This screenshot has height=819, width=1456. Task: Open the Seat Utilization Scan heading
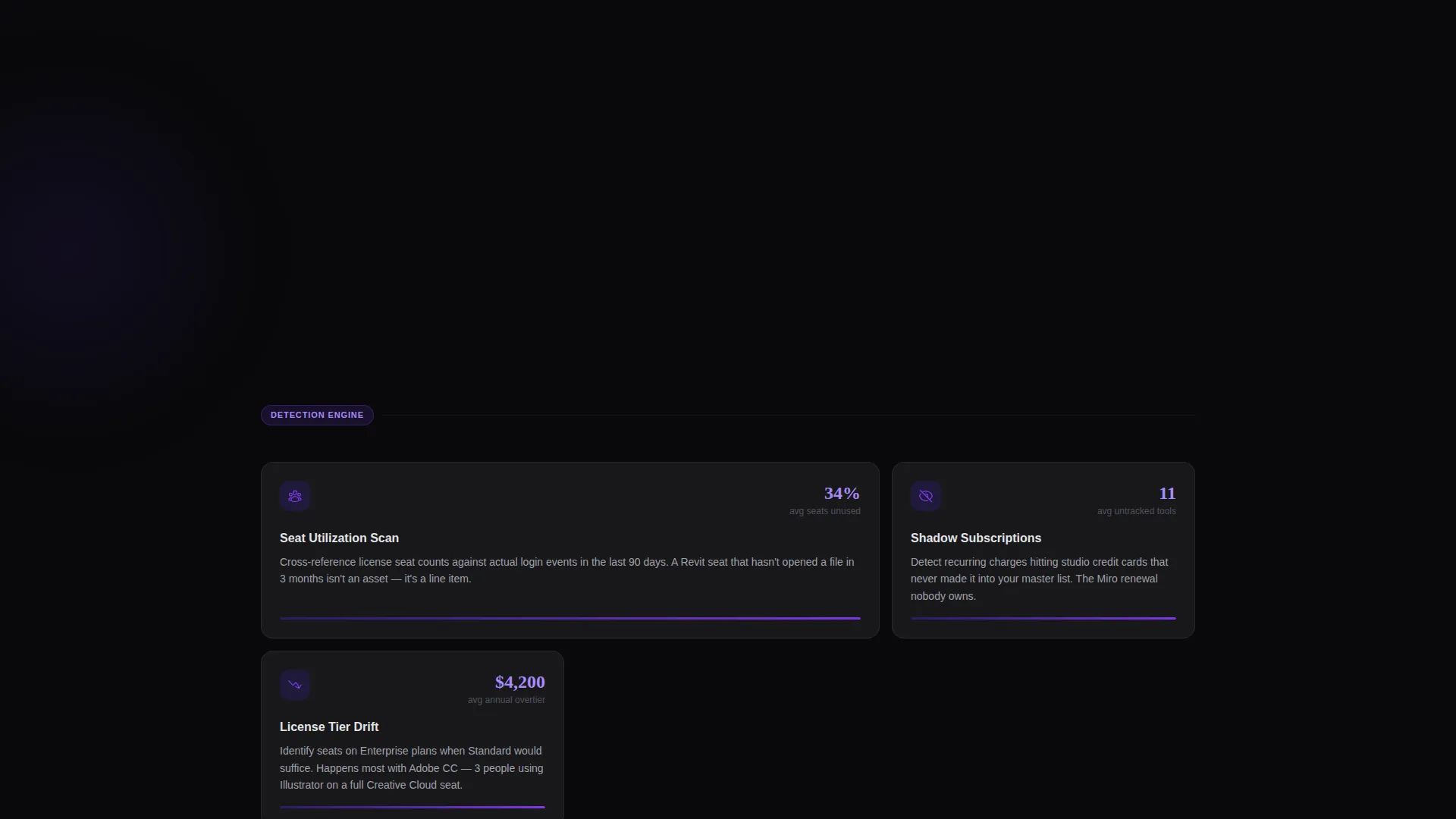[339, 538]
